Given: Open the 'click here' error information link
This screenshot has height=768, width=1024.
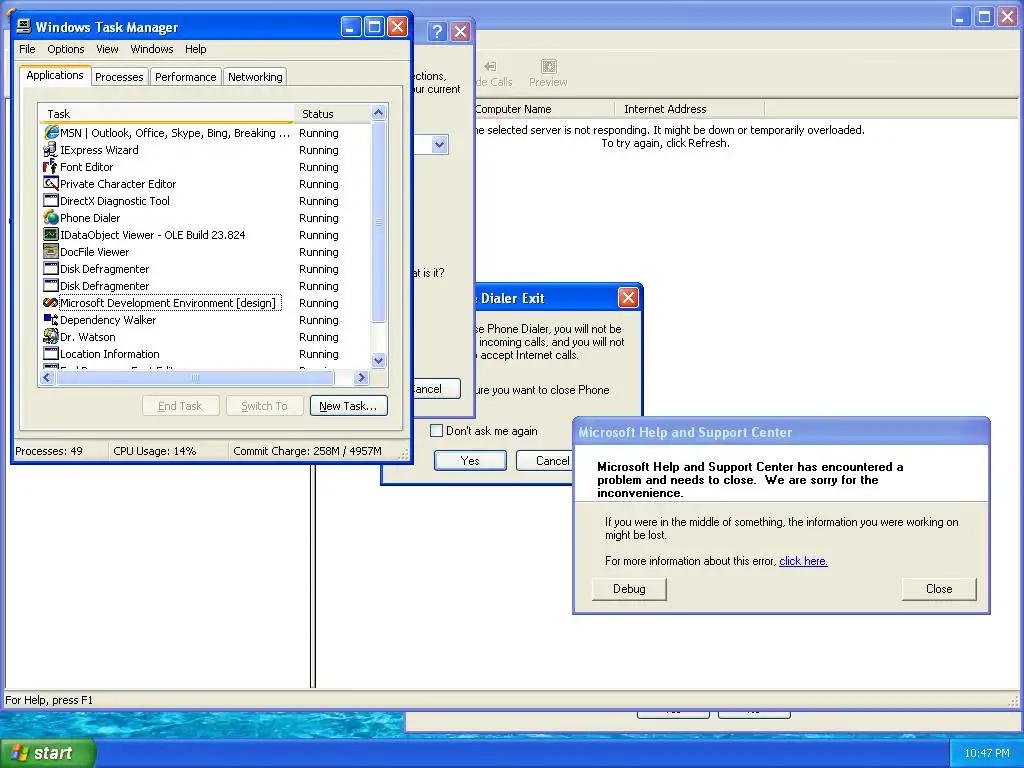Looking at the screenshot, I should [x=803, y=560].
